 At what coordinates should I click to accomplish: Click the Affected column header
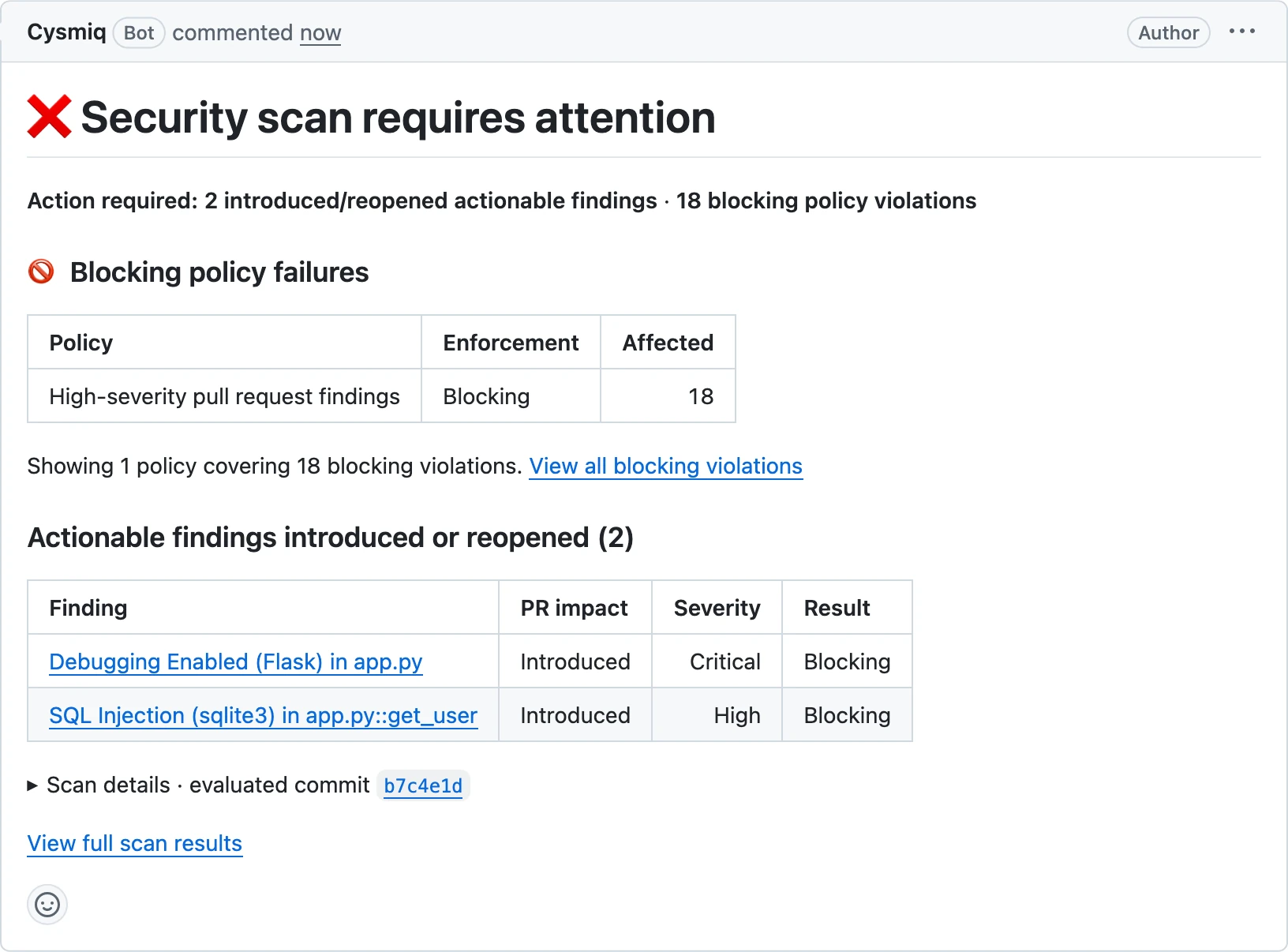[668, 343]
